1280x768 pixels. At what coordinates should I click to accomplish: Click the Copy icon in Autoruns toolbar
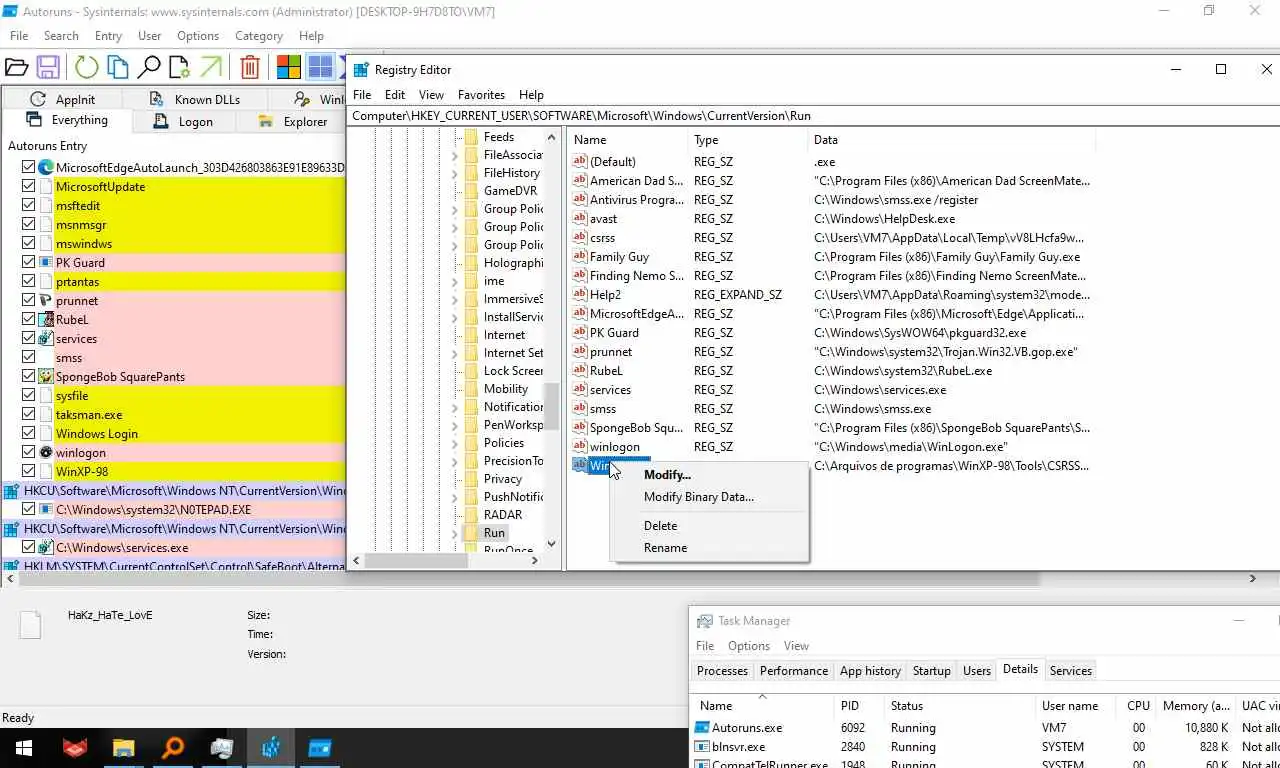[118, 67]
